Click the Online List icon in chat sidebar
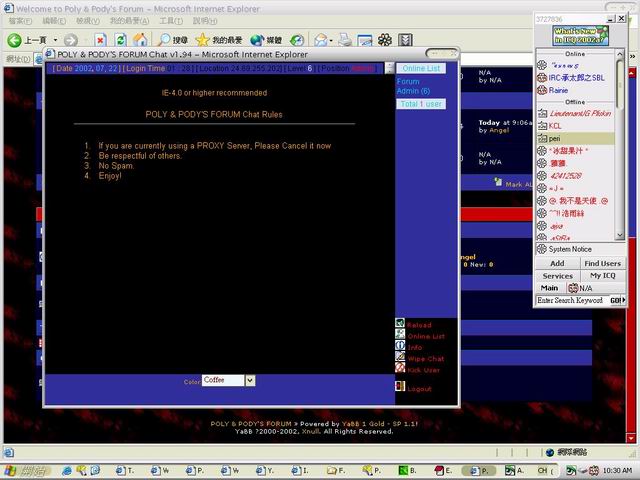The height and width of the screenshot is (480, 640). (x=400, y=334)
